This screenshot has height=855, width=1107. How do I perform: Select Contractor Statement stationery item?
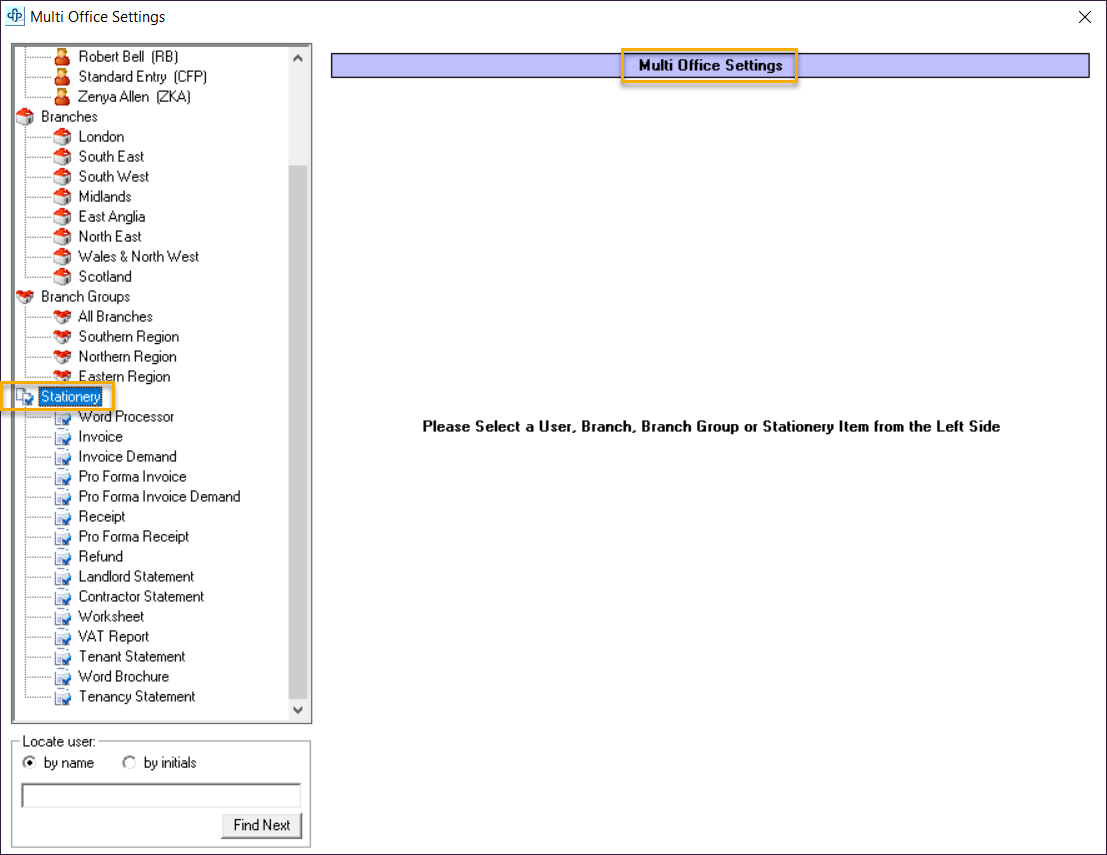(141, 597)
